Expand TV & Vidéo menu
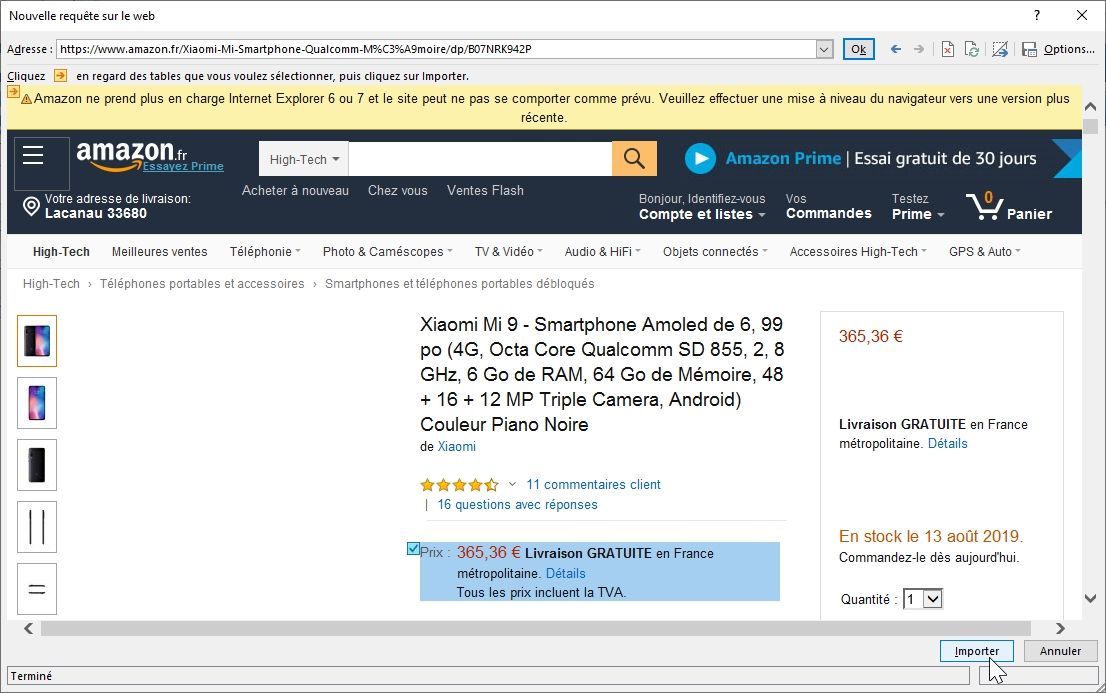This screenshot has height=693, width=1106. (509, 251)
